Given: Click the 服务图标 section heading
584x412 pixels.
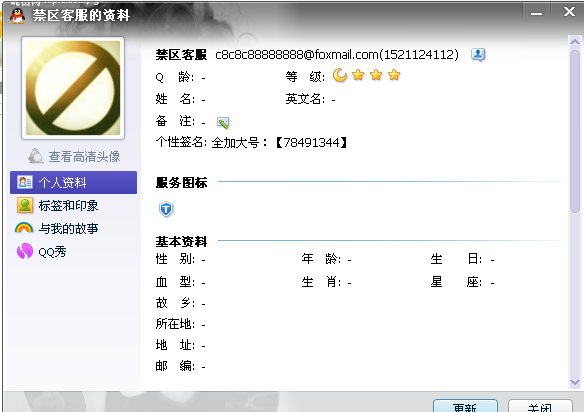Looking at the screenshot, I should coord(181,183).
